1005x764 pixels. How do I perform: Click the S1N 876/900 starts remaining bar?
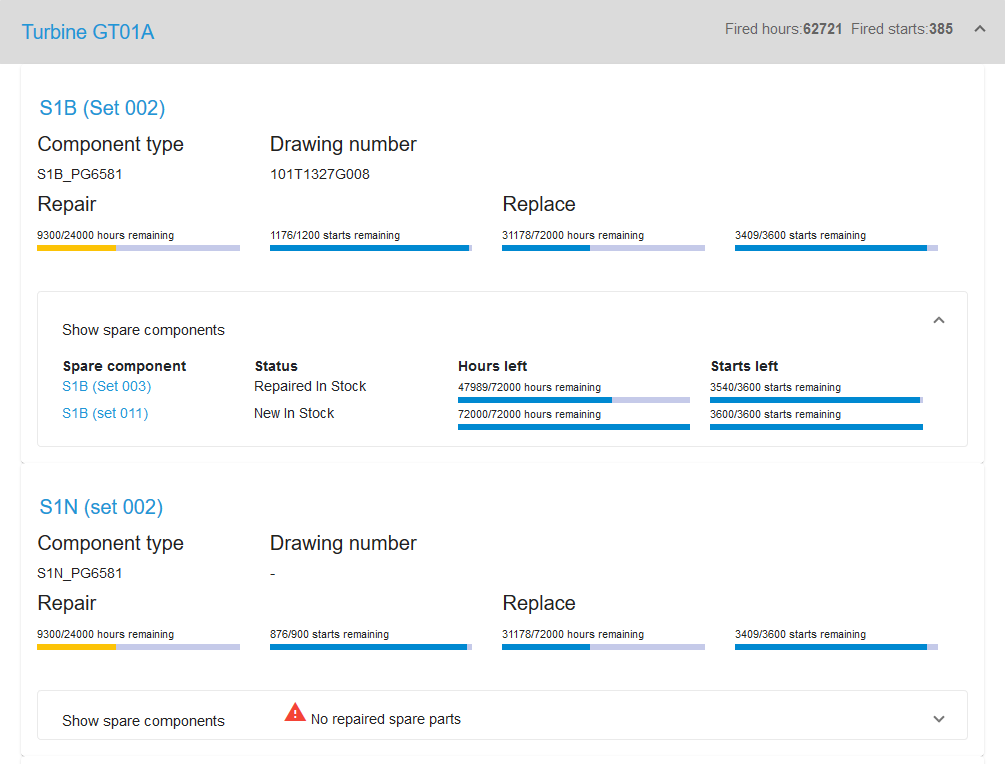pyautogui.click(x=370, y=647)
